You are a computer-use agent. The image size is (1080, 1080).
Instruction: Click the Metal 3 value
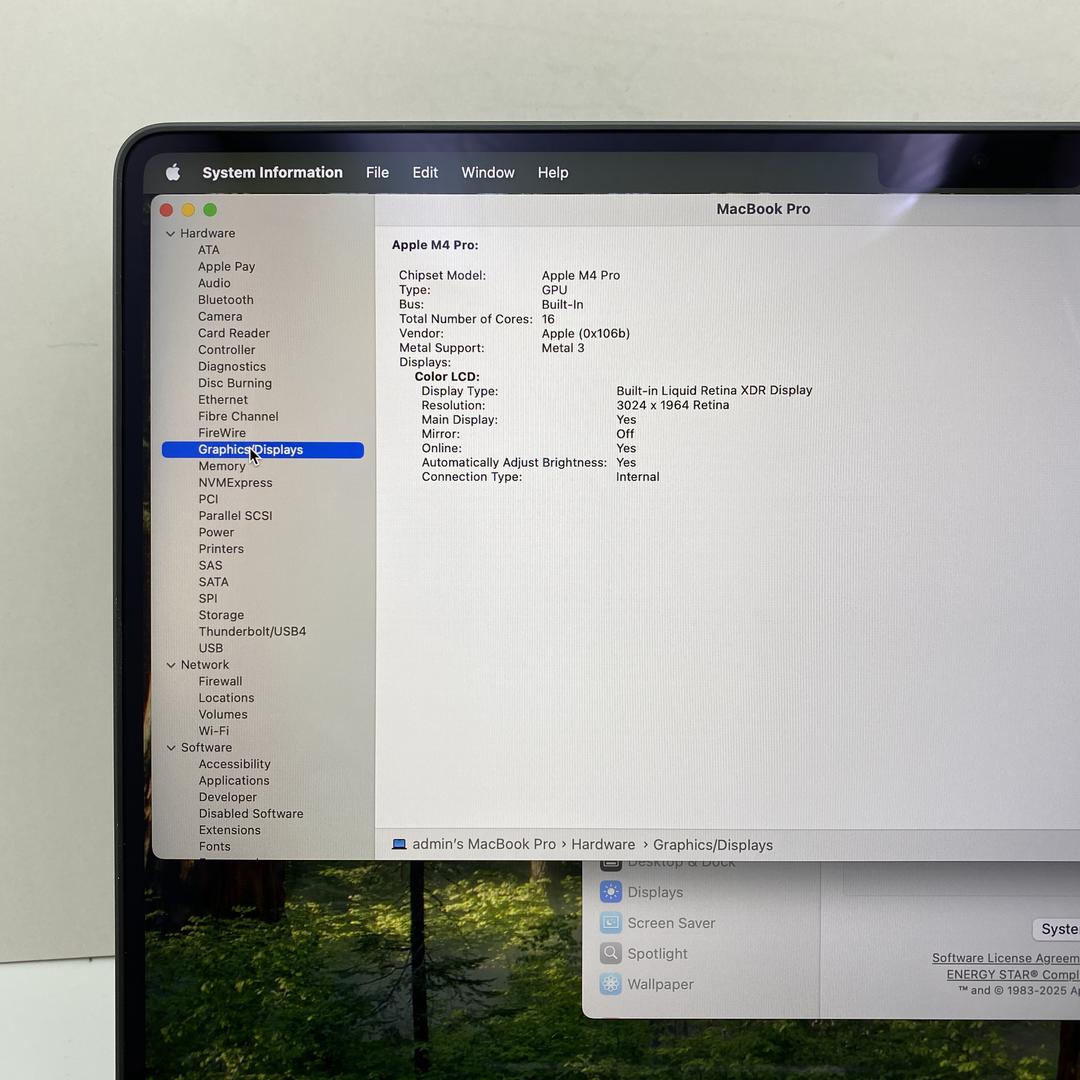tap(563, 348)
